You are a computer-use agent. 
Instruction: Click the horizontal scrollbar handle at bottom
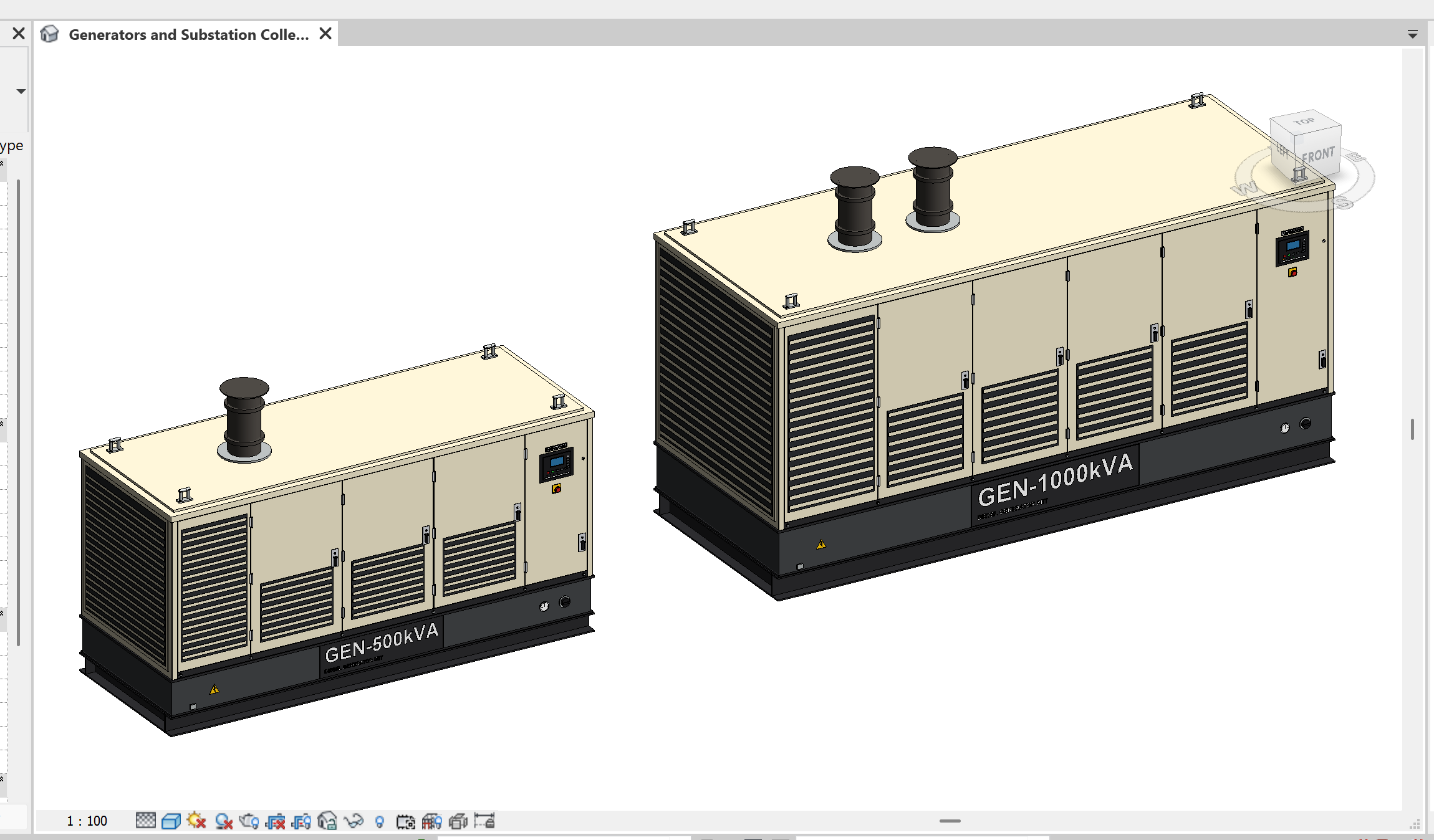(950, 821)
